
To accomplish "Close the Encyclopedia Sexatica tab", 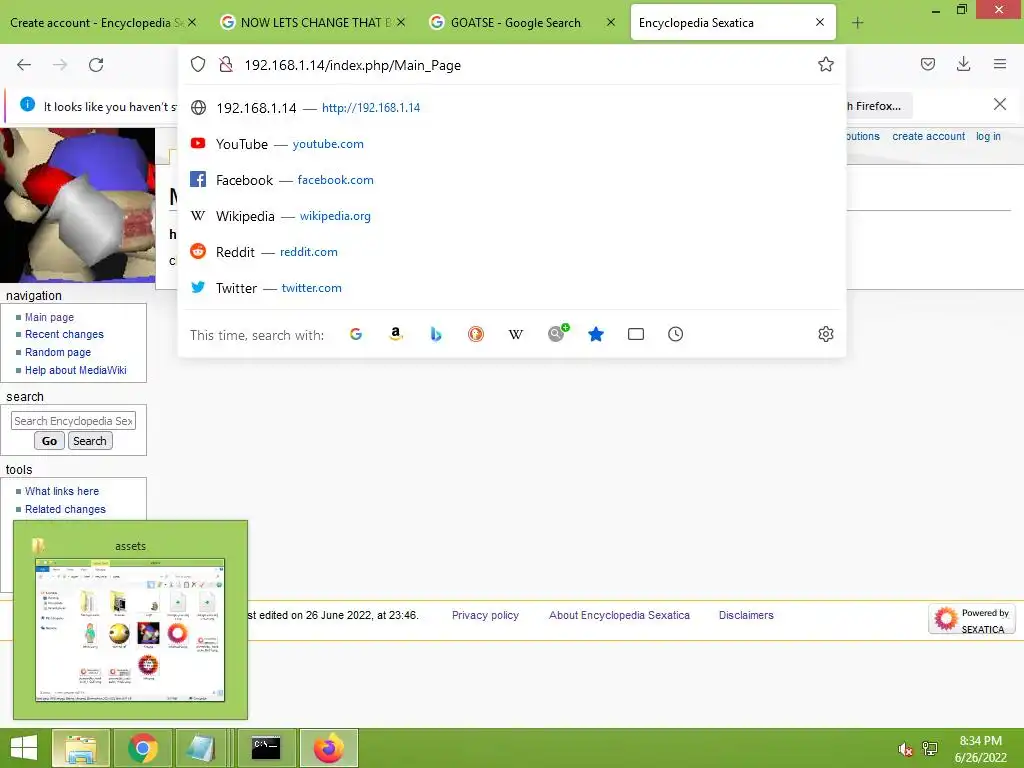I will (820, 22).
